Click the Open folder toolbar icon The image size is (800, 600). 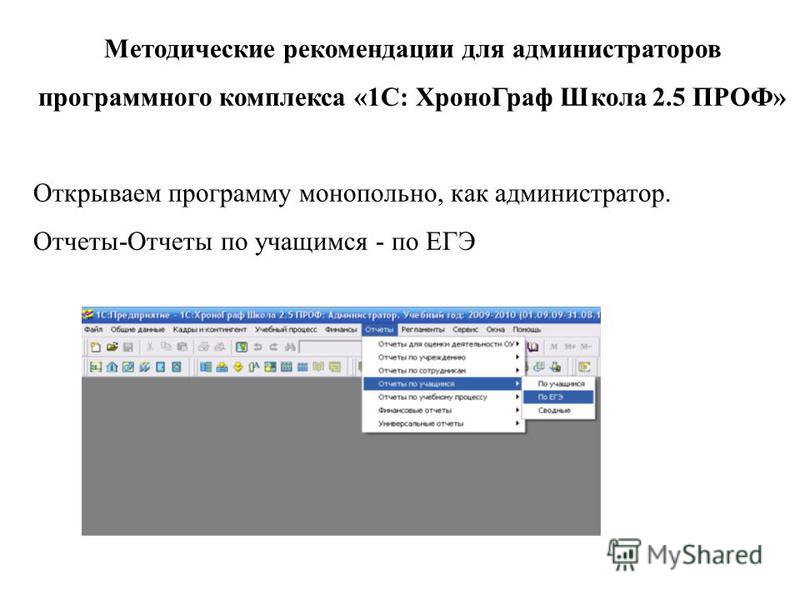point(112,347)
